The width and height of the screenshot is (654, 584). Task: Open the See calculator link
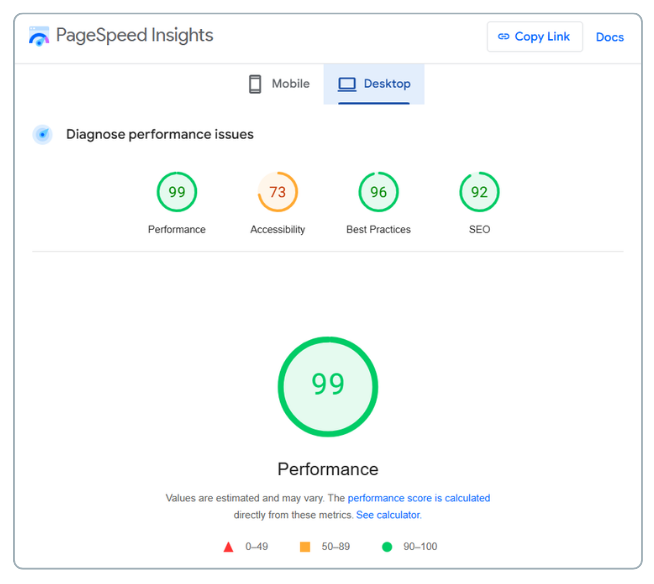coord(389,515)
